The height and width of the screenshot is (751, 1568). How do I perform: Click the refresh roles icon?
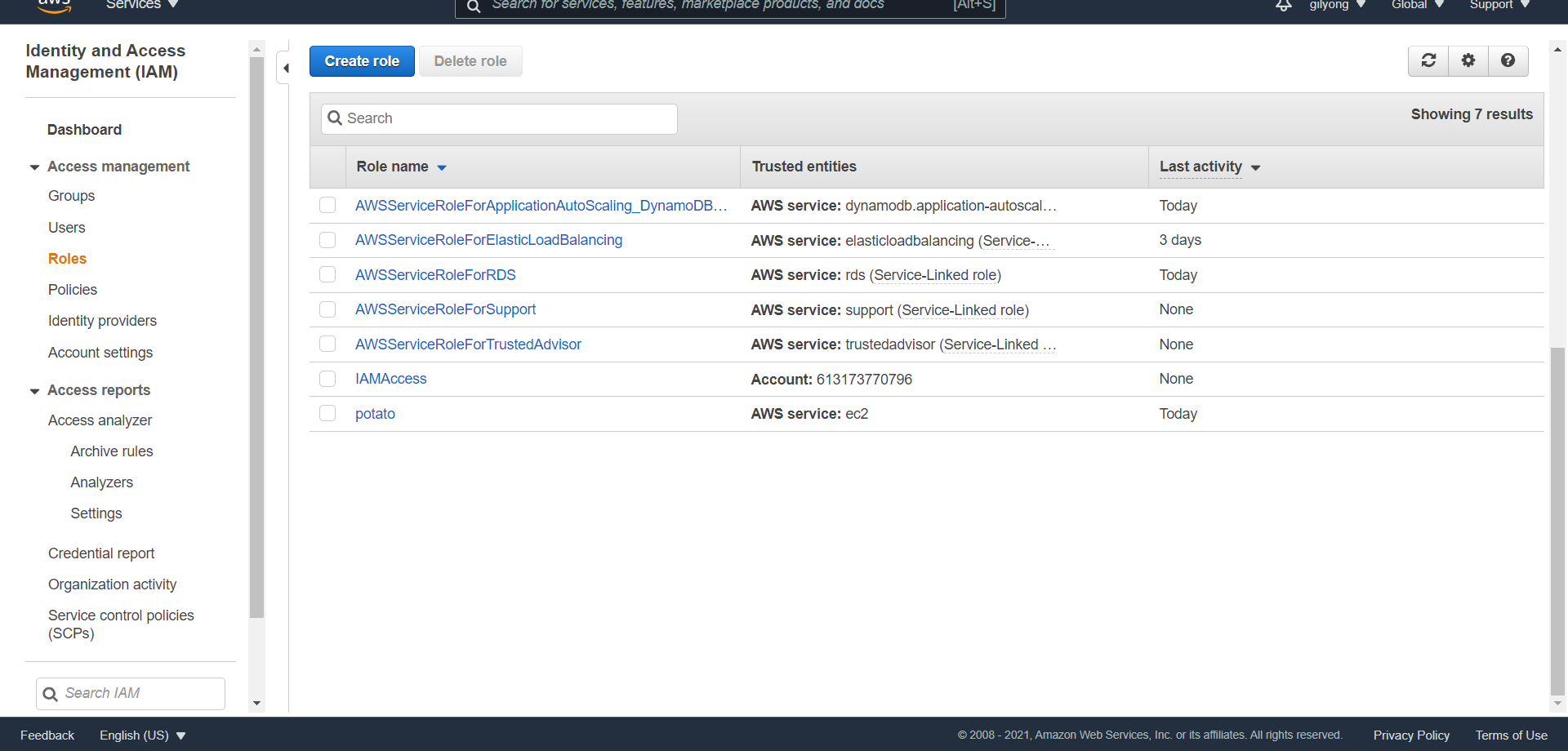[1428, 60]
